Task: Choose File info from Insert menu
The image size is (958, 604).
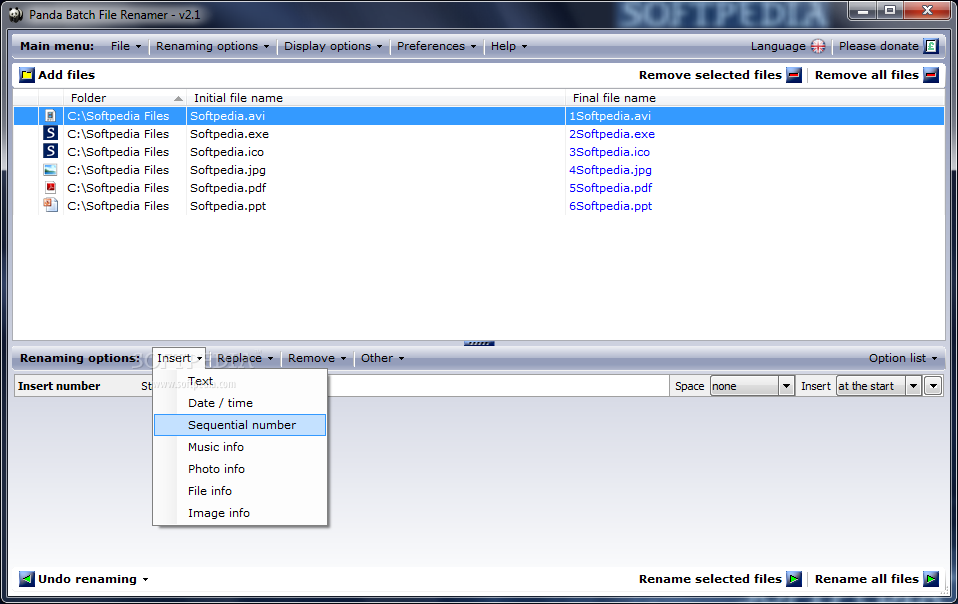Action: [240, 491]
